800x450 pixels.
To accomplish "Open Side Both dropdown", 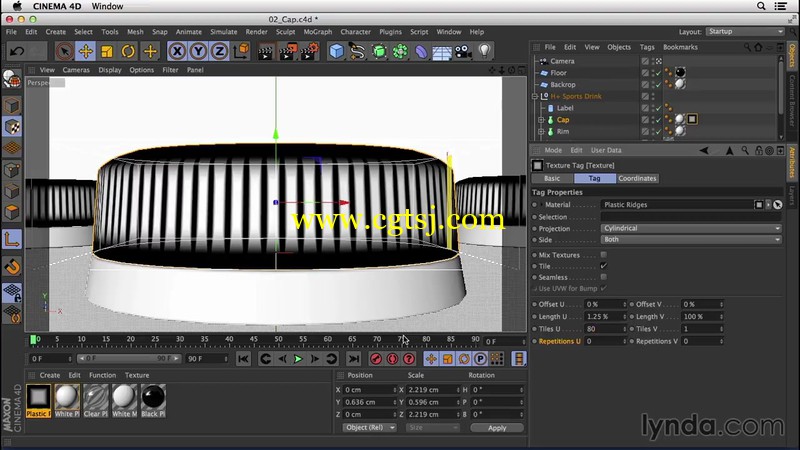I will (x=691, y=240).
